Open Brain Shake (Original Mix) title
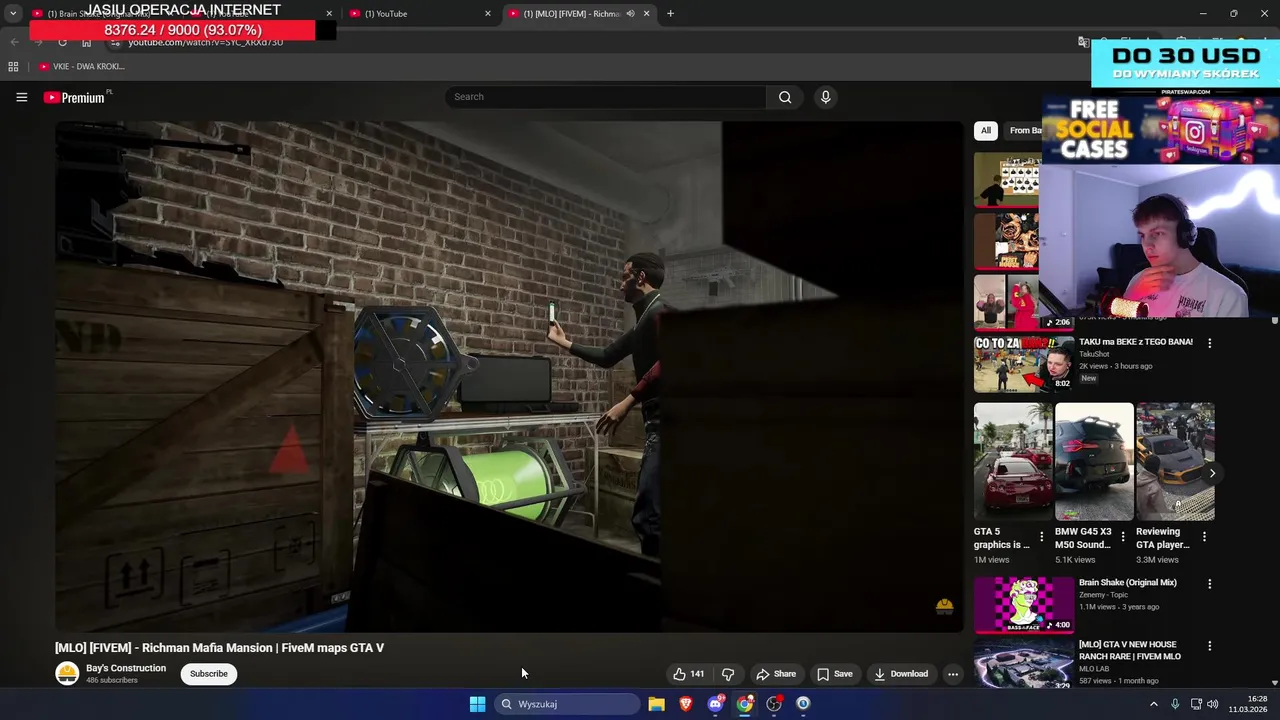The height and width of the screenshot is (720, 1280). click(1128, 582)
